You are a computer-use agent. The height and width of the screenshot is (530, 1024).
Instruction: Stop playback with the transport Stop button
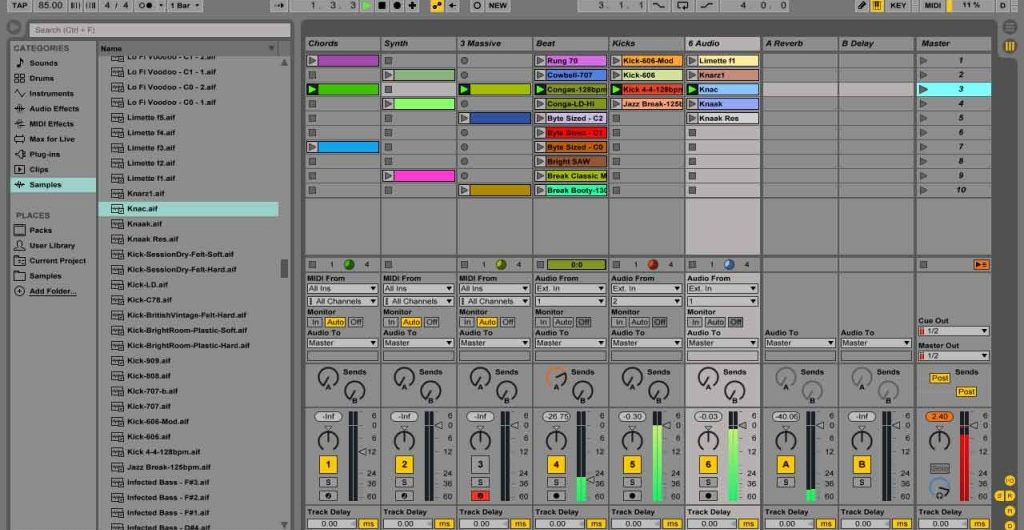(x=382, y=5)
